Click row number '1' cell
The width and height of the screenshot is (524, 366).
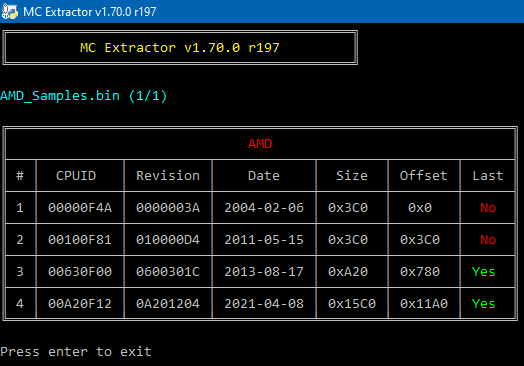click(x=20, y=208)
